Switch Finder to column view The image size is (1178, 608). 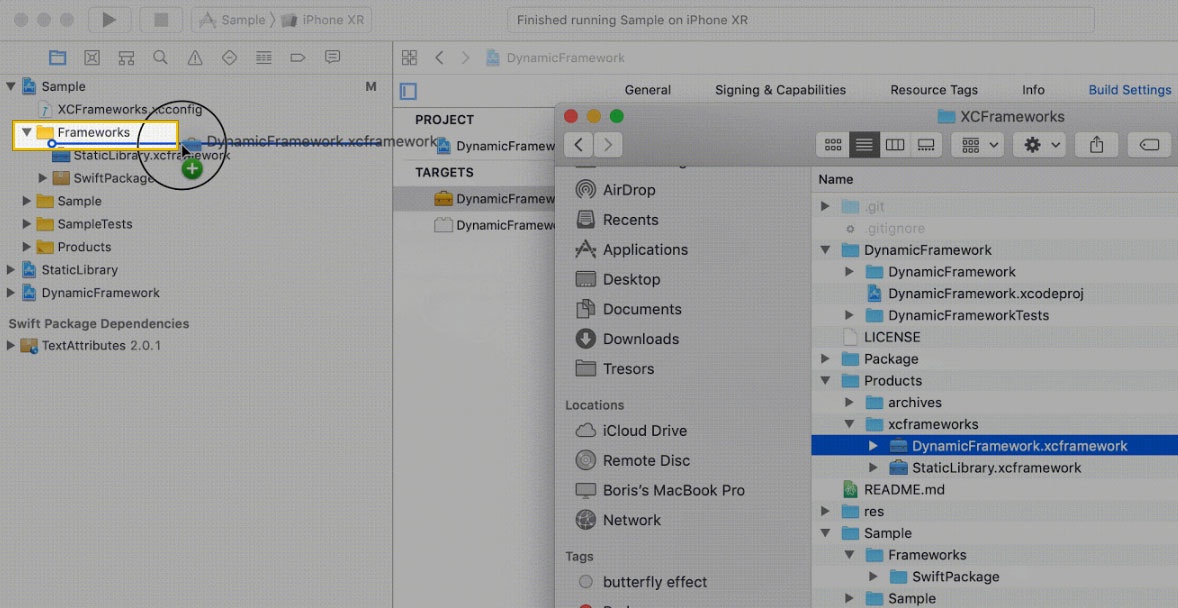tap(895, 145)
